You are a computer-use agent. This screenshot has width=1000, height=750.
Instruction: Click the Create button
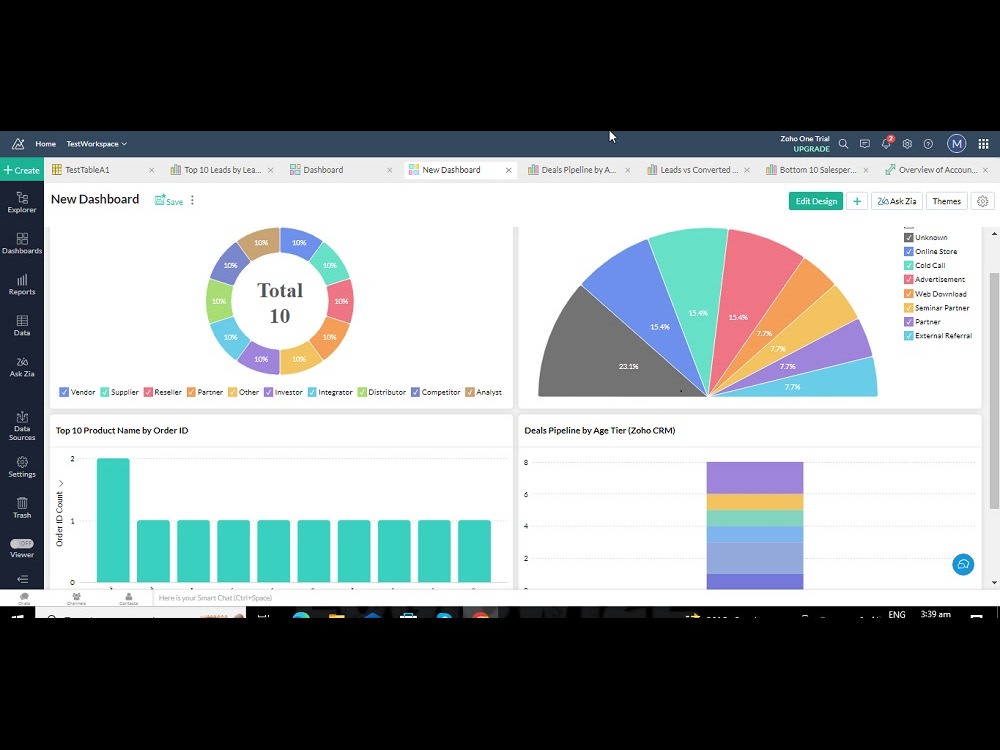(22, 170)
